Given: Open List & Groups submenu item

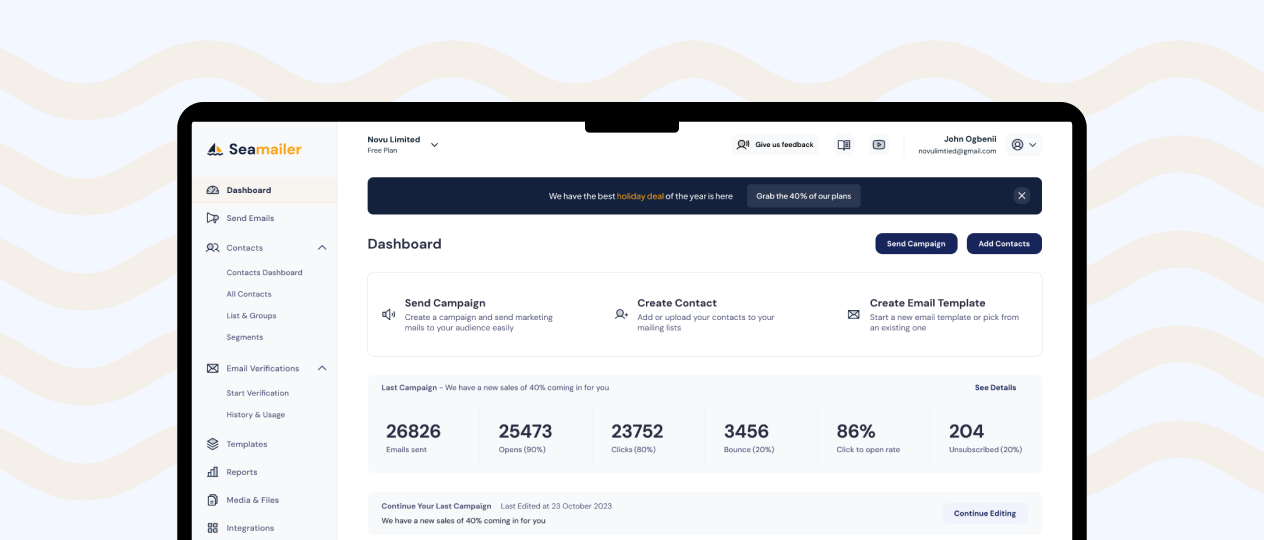Looking at the screenshot, I should [x=251, y=316].
